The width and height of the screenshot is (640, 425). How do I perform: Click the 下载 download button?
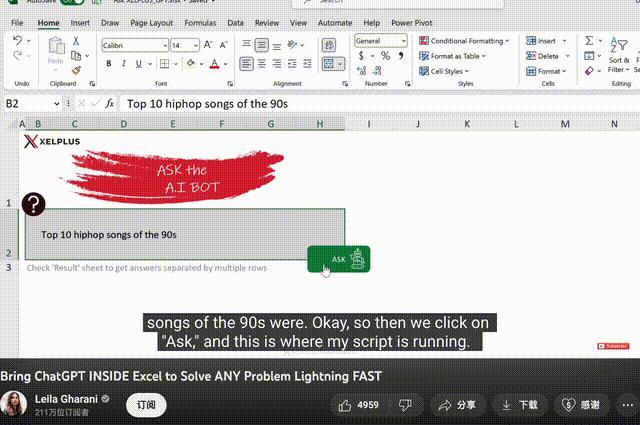(520, 405)
